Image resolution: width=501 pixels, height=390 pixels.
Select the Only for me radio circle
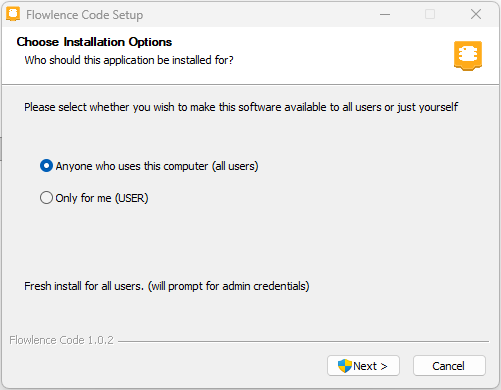[x=46, y=198]
